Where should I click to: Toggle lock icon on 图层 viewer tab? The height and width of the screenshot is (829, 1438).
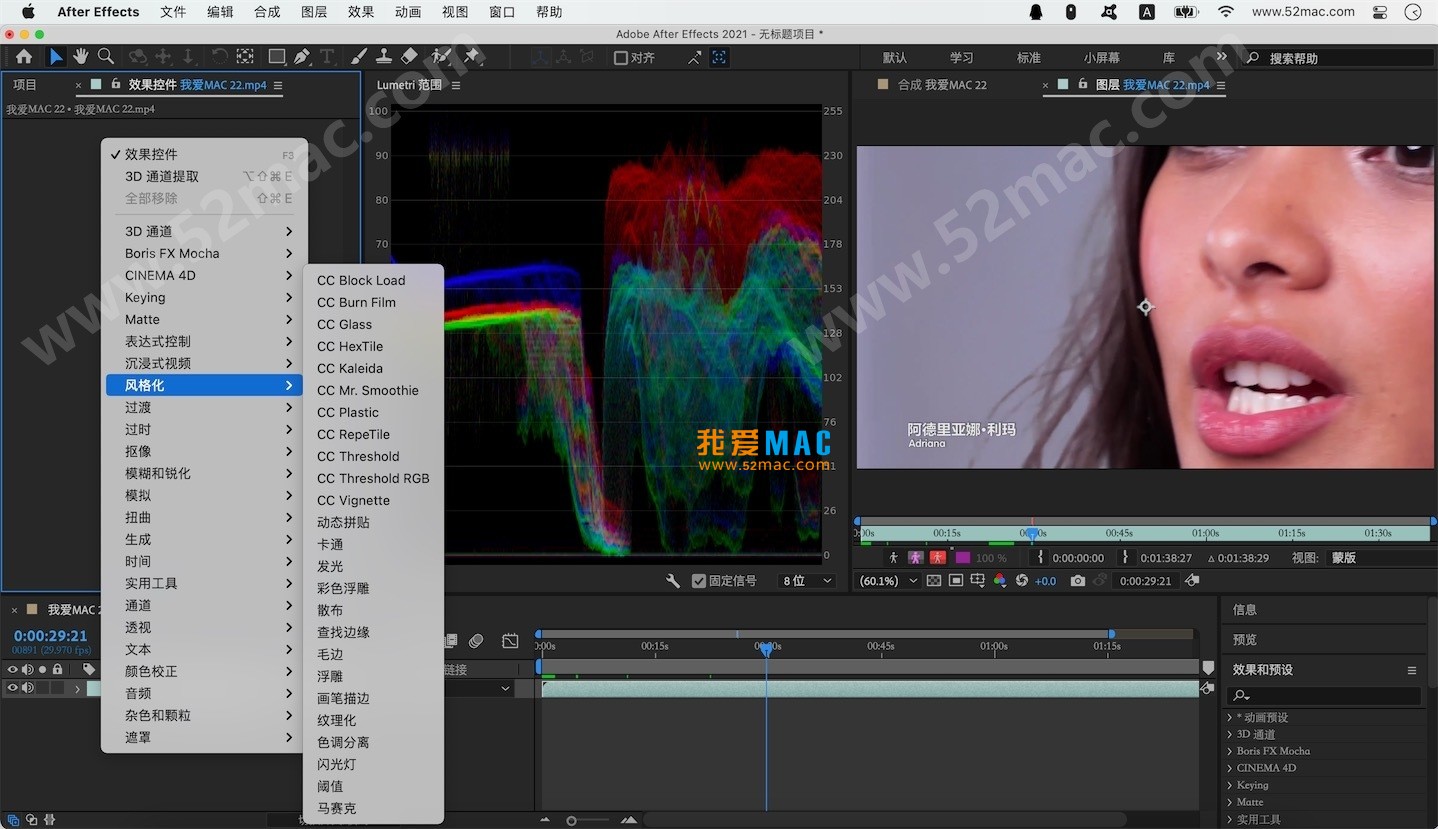[1083, 85]
